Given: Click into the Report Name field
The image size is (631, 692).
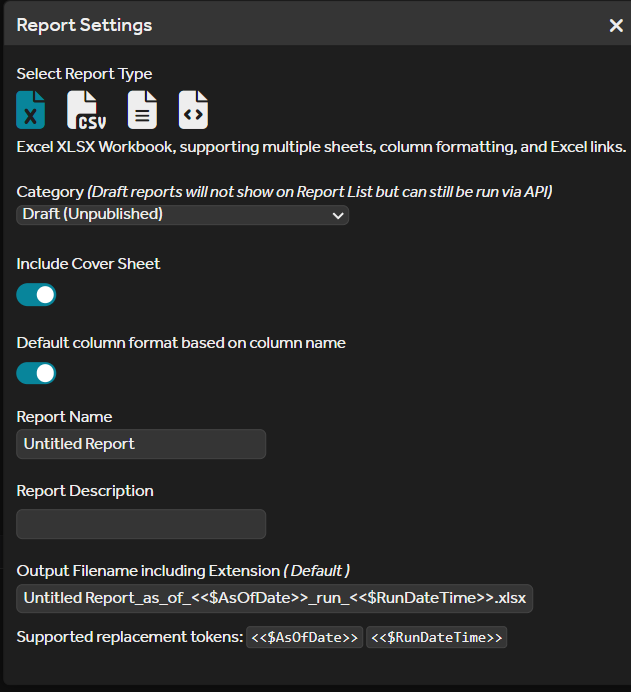Looking at the screenshot, I should [141, 444].
